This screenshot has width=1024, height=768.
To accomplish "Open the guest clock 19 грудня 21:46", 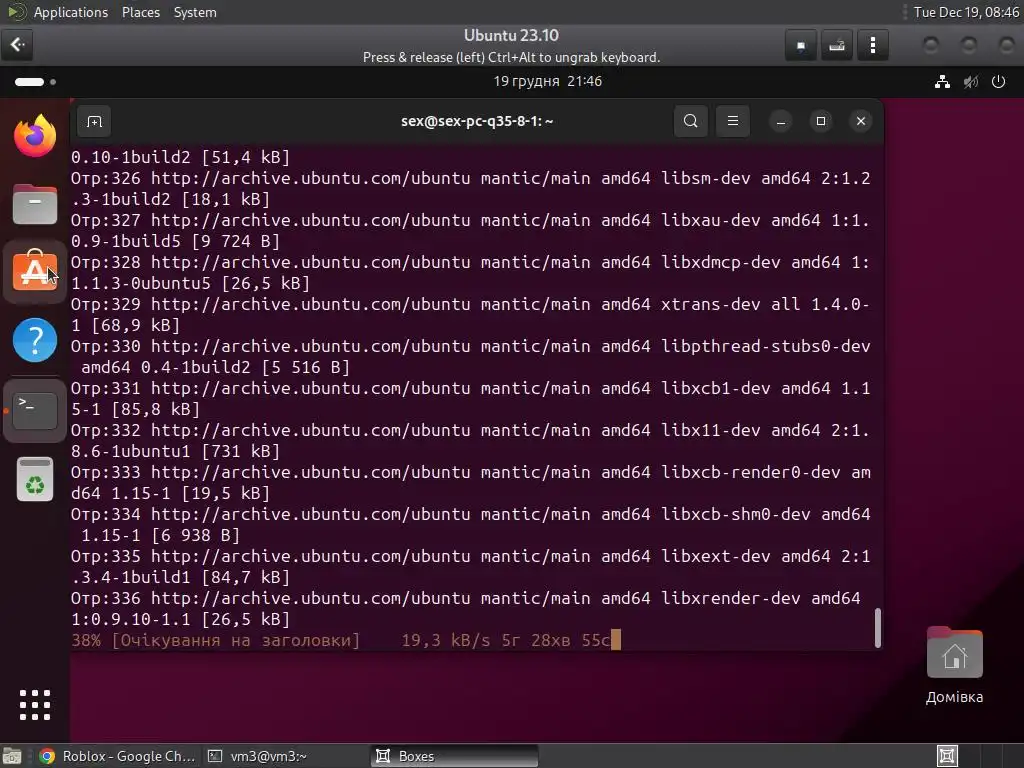I will click(547, 82).
